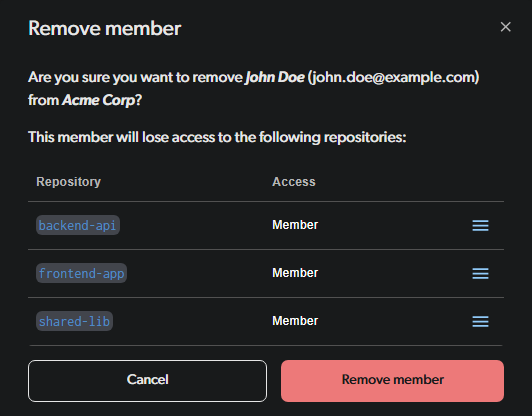Click the Member access value for shared-lib
Viewport: 532px width, 416px height.
[x=295, y=321]
